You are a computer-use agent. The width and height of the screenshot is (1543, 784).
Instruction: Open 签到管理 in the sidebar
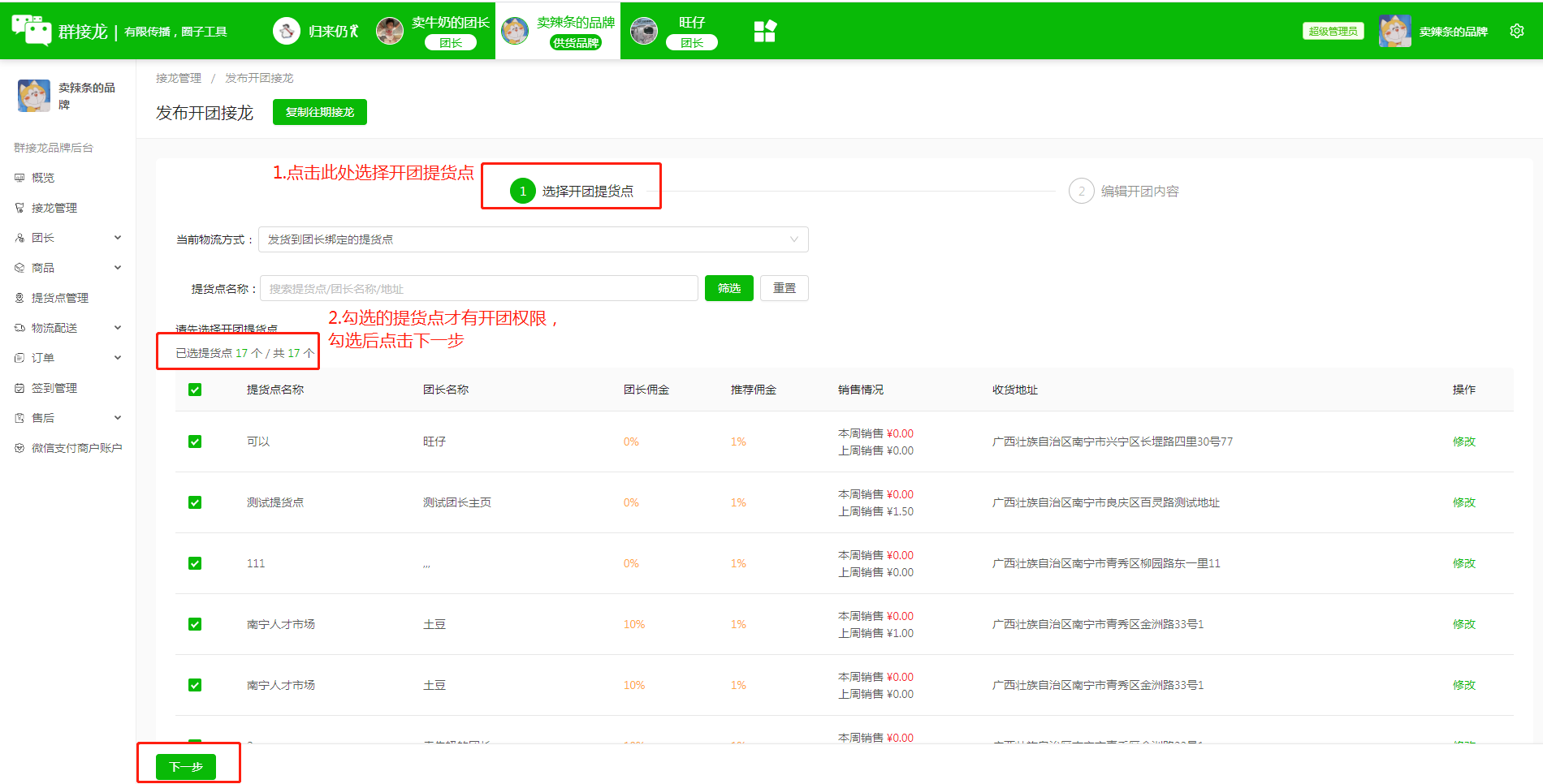click(x=54, y=388)
